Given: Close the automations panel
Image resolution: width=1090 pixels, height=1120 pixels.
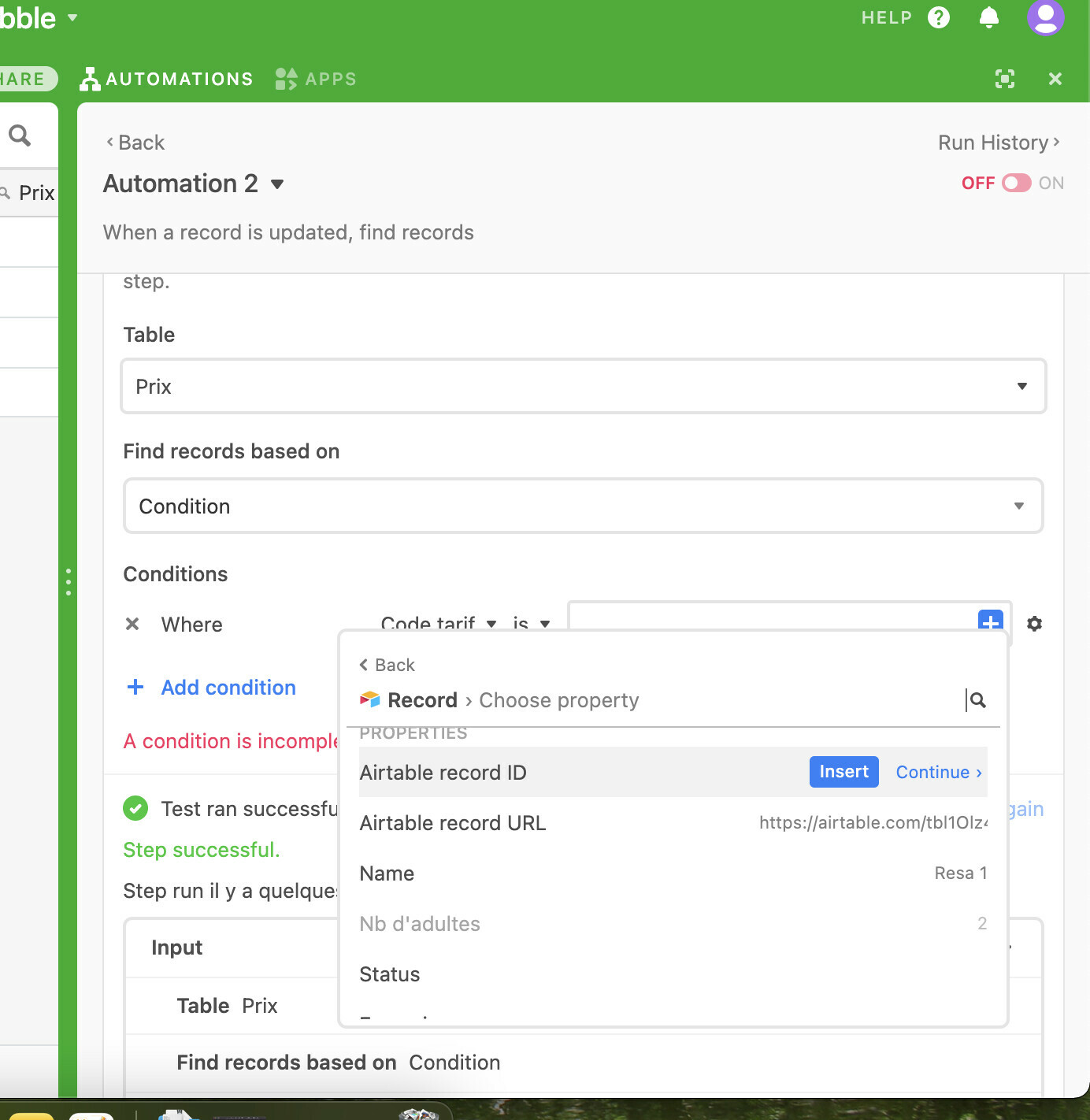Looking at the screenshot, I should pos(1055,79).
